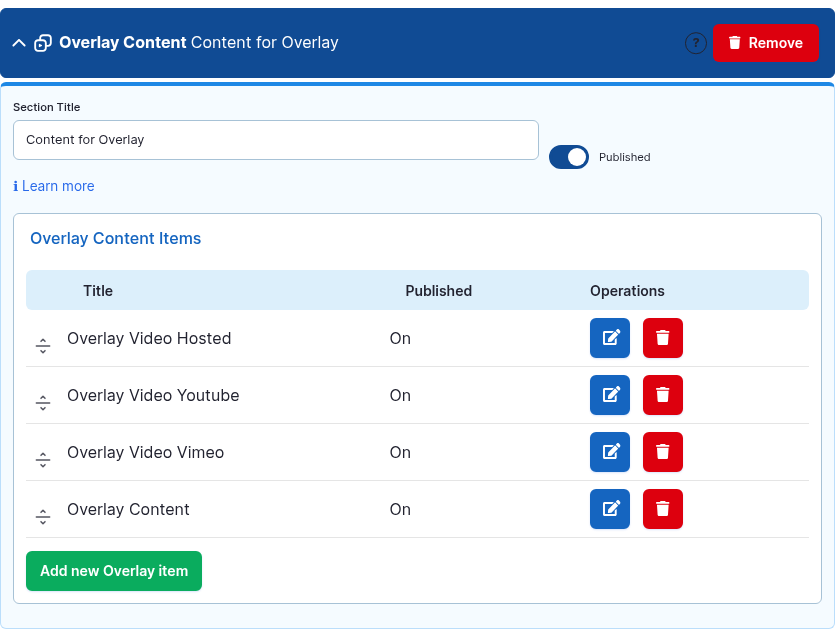The height and width of the screenshot is (629, 835).
Task: Click On status for Overlay Video Youtube
Action: 400,396
